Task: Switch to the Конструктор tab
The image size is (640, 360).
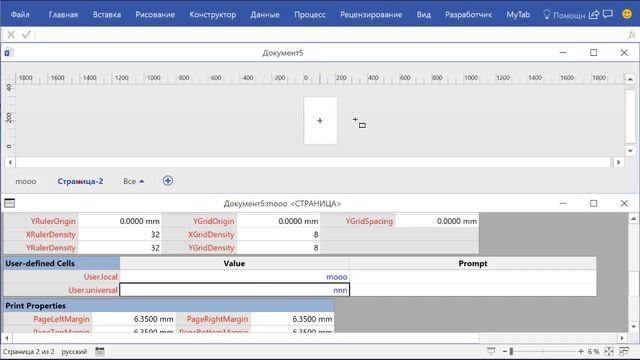Action: click(213, 15)
